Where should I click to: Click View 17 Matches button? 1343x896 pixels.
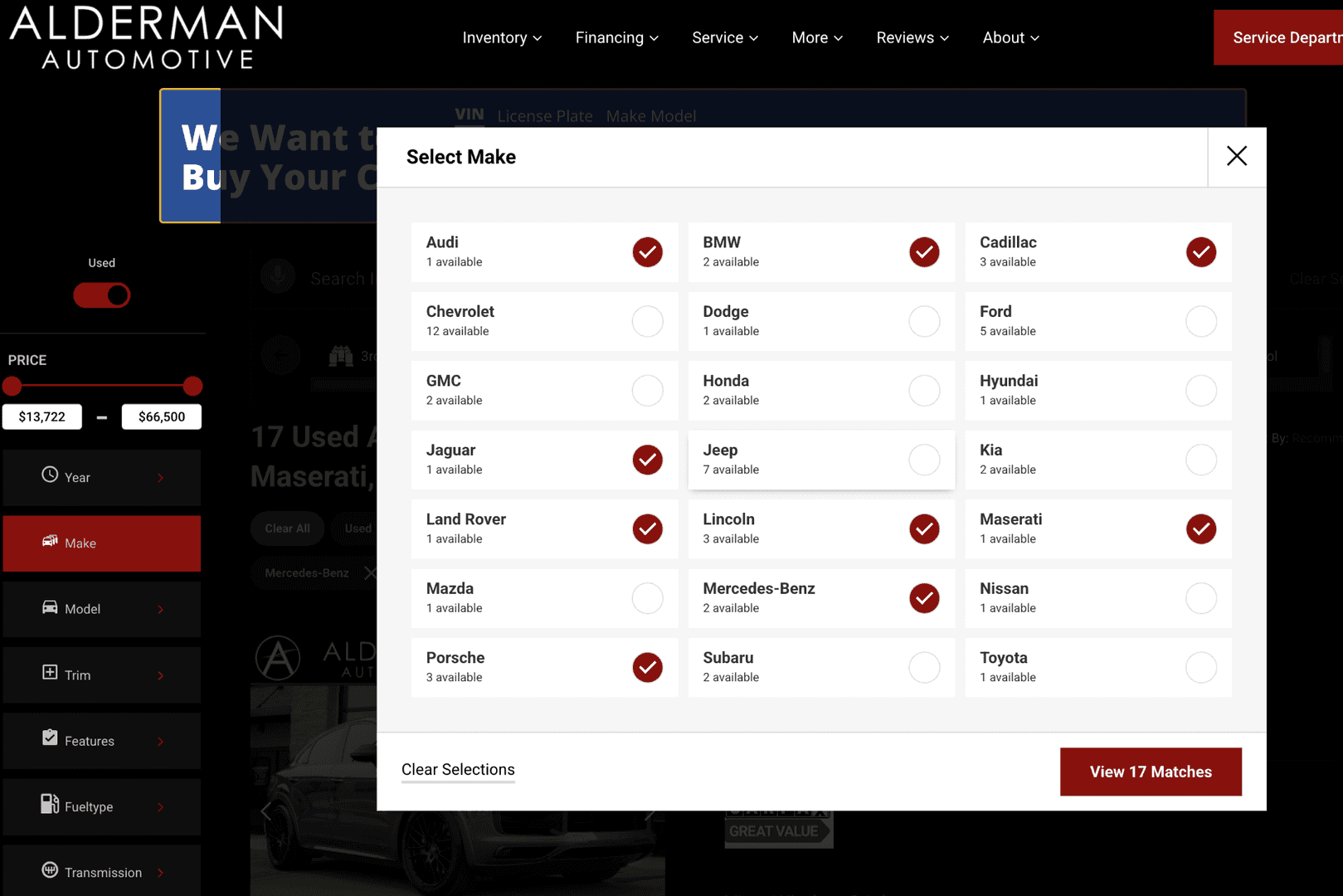[x=1151, y=772]
